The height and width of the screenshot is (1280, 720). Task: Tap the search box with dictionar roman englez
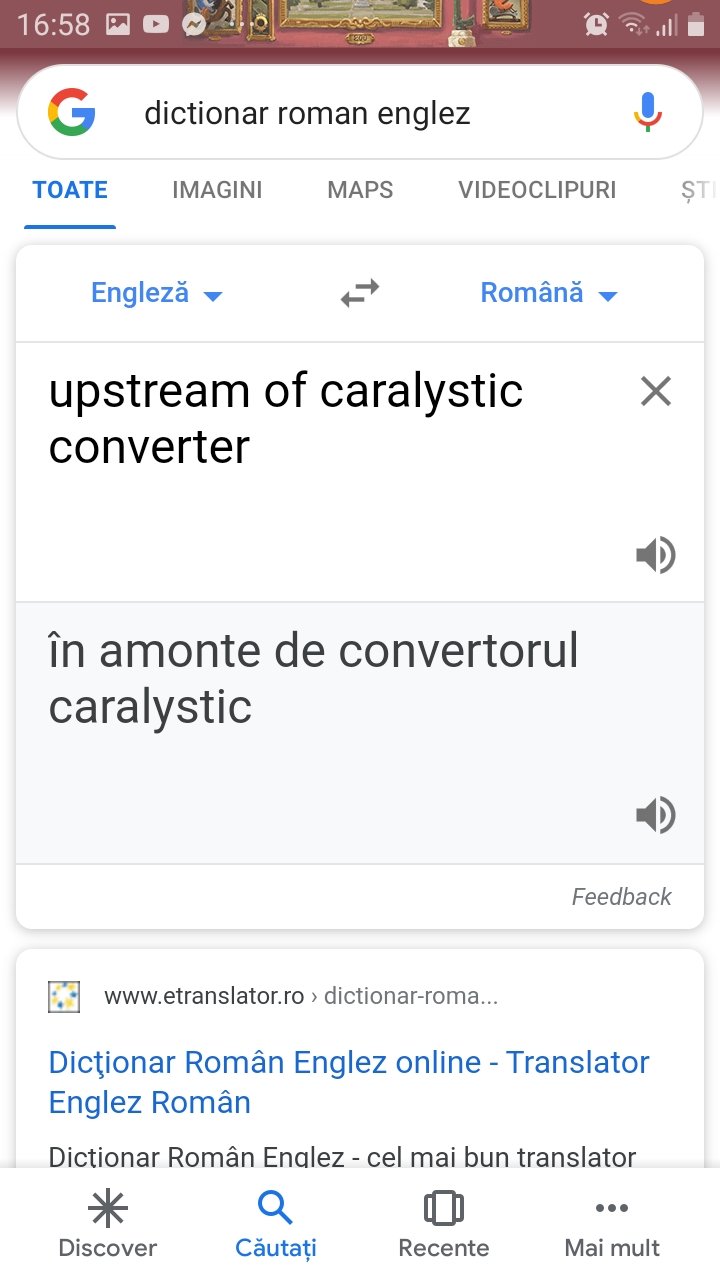tap(360, 112)
